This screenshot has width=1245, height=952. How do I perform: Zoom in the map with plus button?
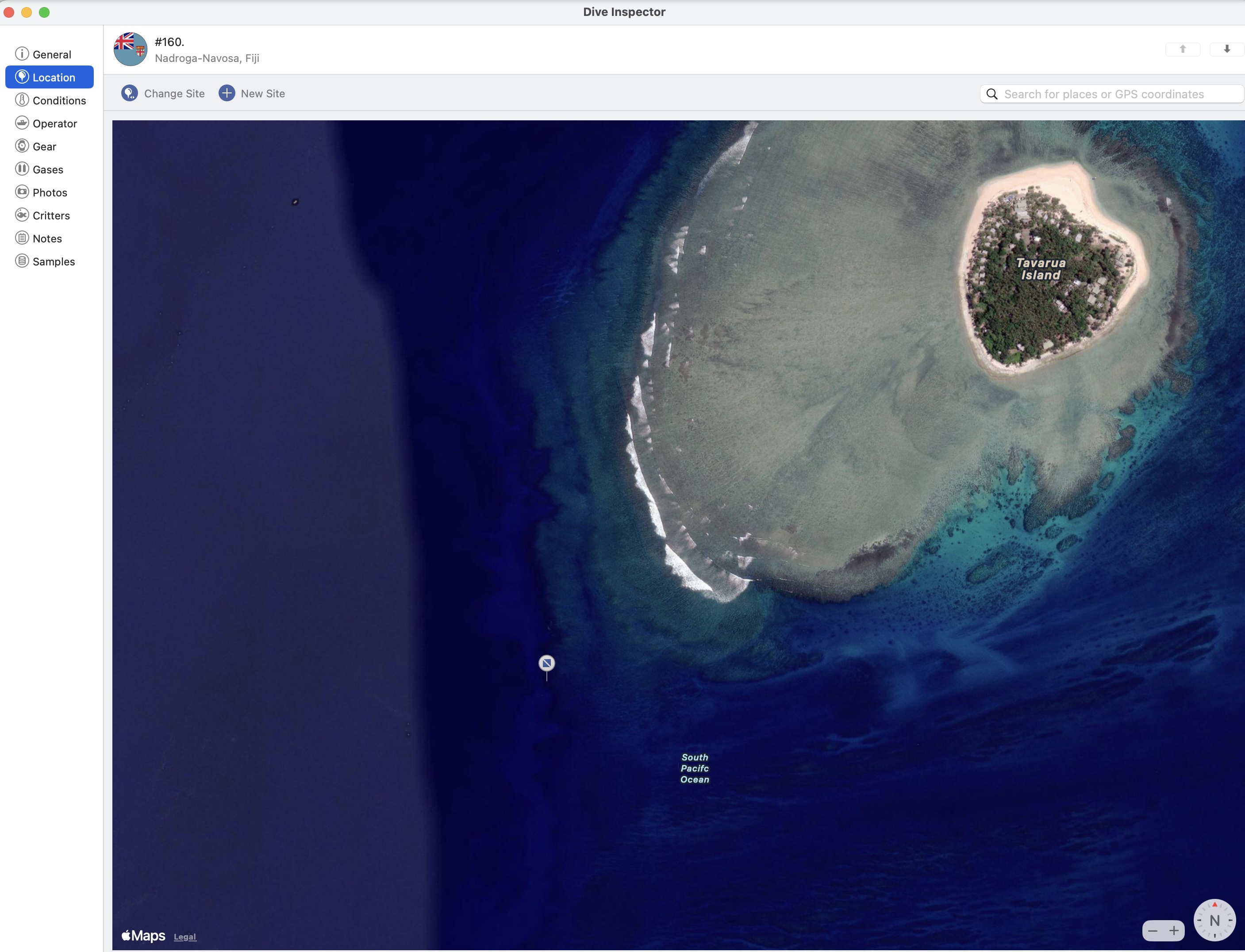(x=1174, y=930)
